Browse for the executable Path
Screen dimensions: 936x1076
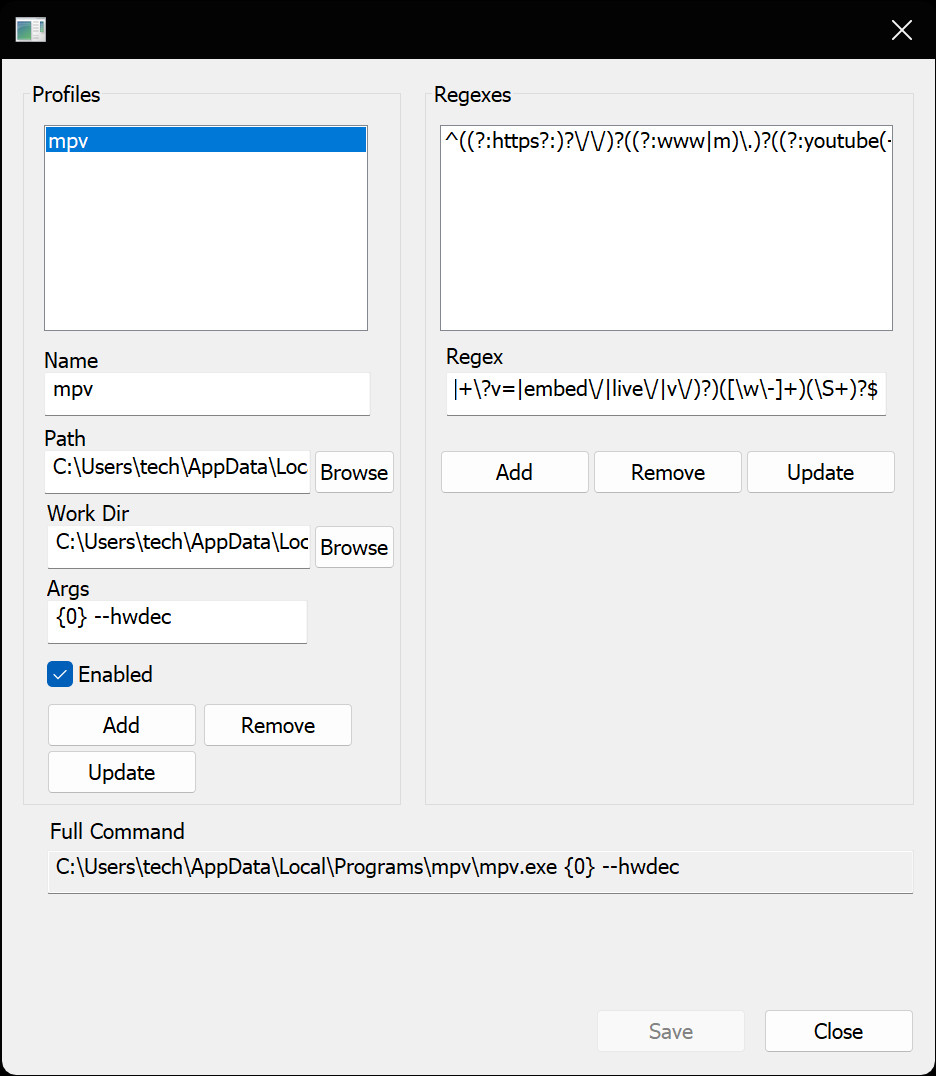point(354,472)
